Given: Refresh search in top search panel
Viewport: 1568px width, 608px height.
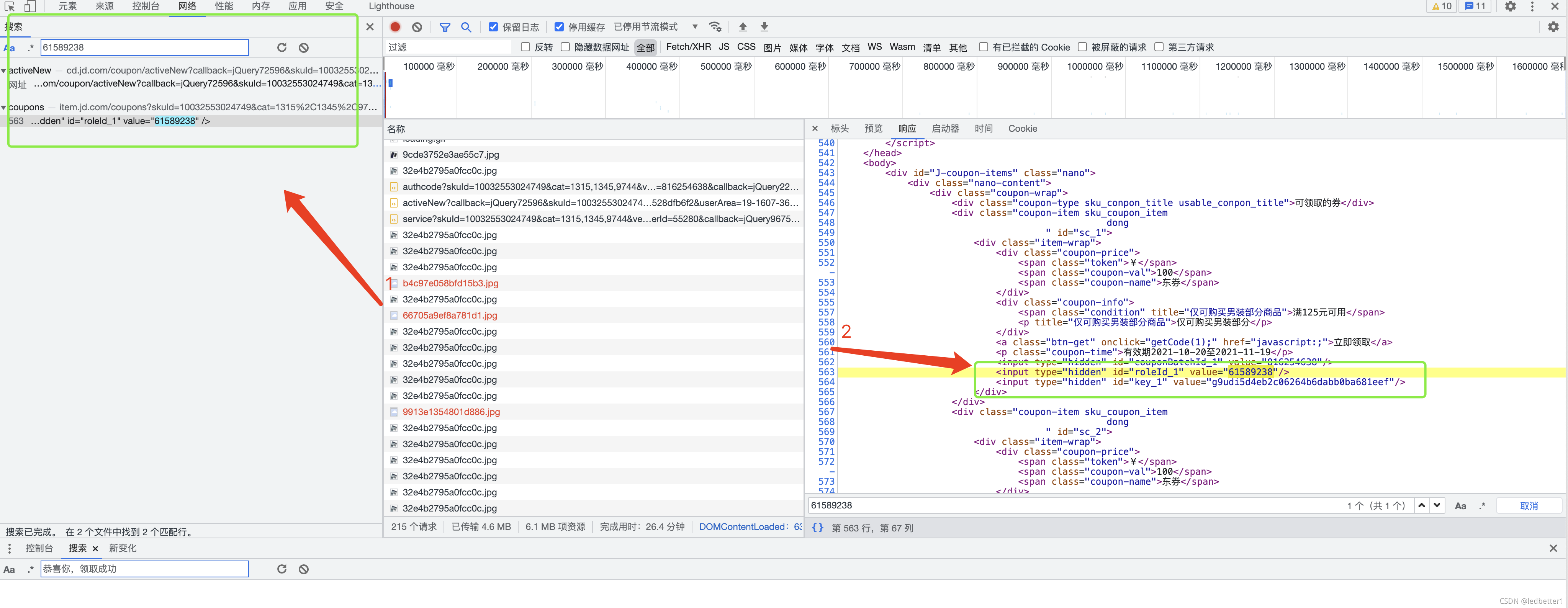Looking at the screenshot, I should click(282, 47).
